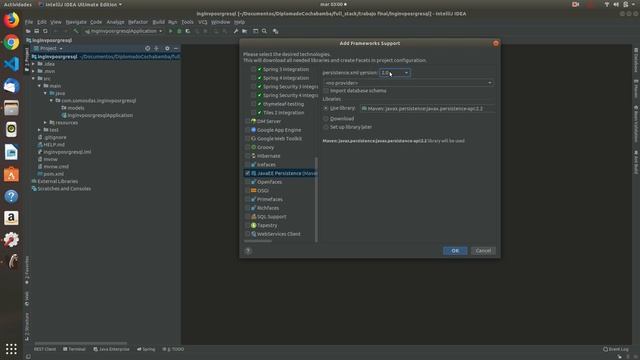Click Actividades in top bar
This screenshot has height=360, width=640.
[18, 4]
